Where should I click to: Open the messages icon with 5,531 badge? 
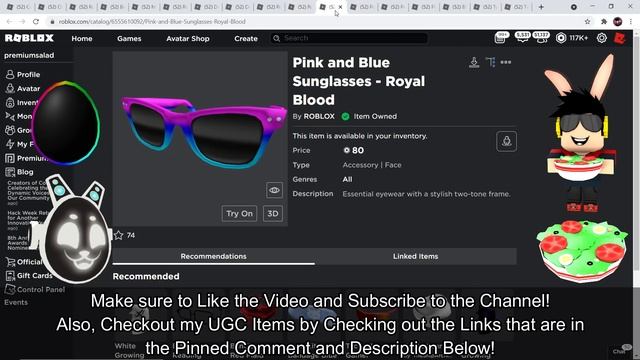click(x=522, y=38)
